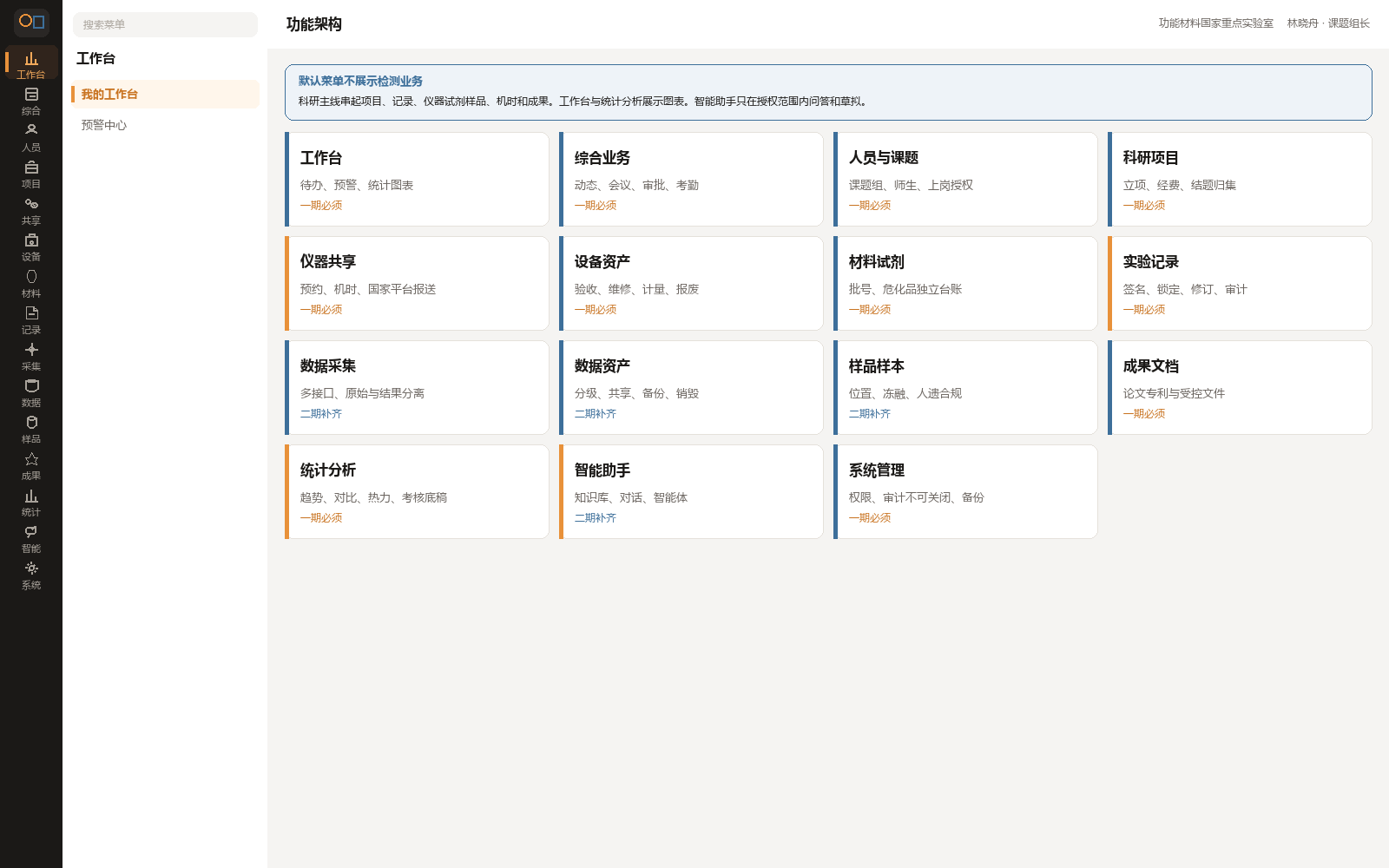Image resolution: width=1389 pixels, height=868 pixels.
Task: Open the 工作台 module card
Action: pyautogui.click(x=417, y=180)
